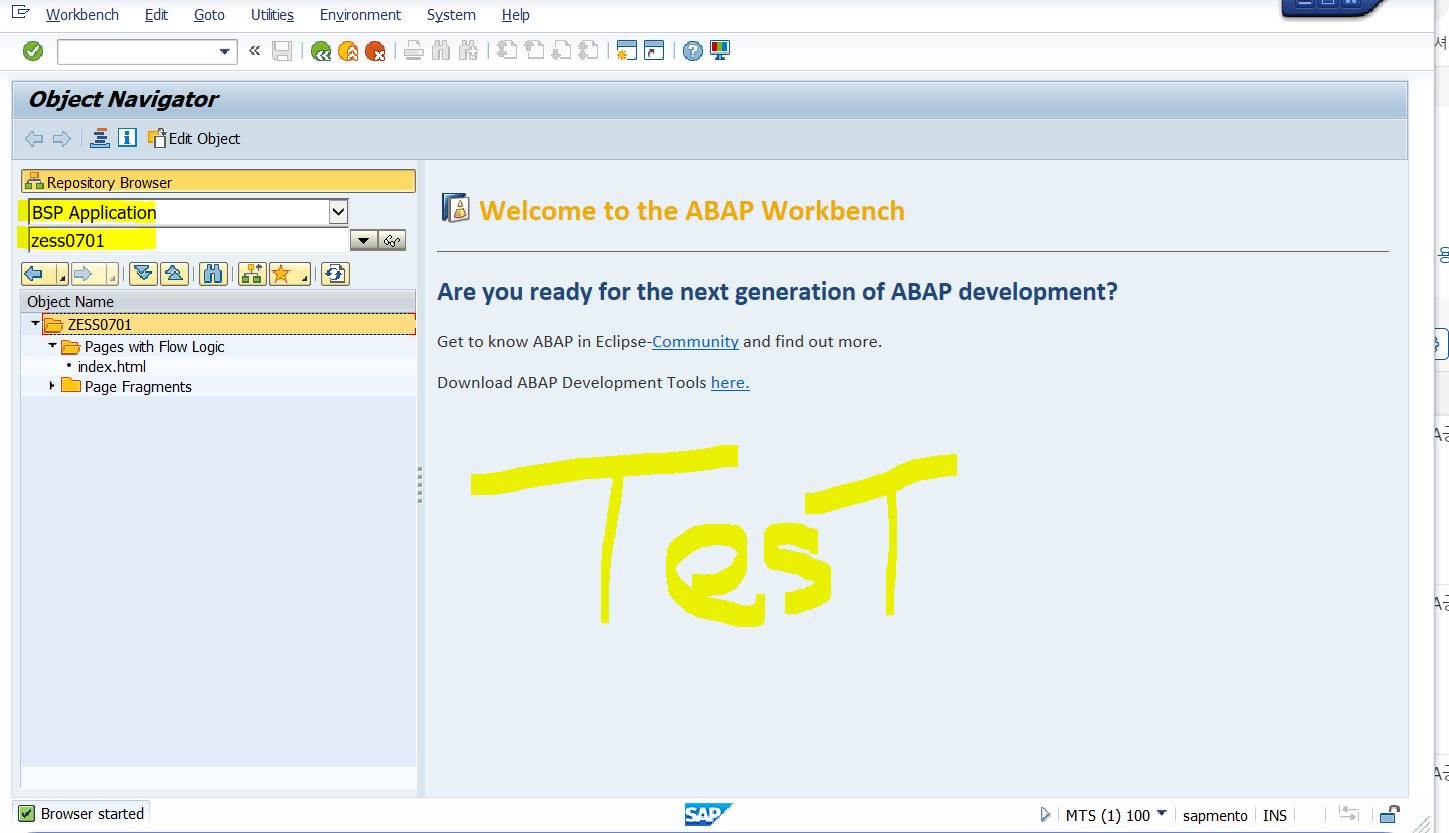Click the navigate forward arrow under Object Navigator
Screen dimensions: 1449x833
pyautogui.click(x=62, y=139)
